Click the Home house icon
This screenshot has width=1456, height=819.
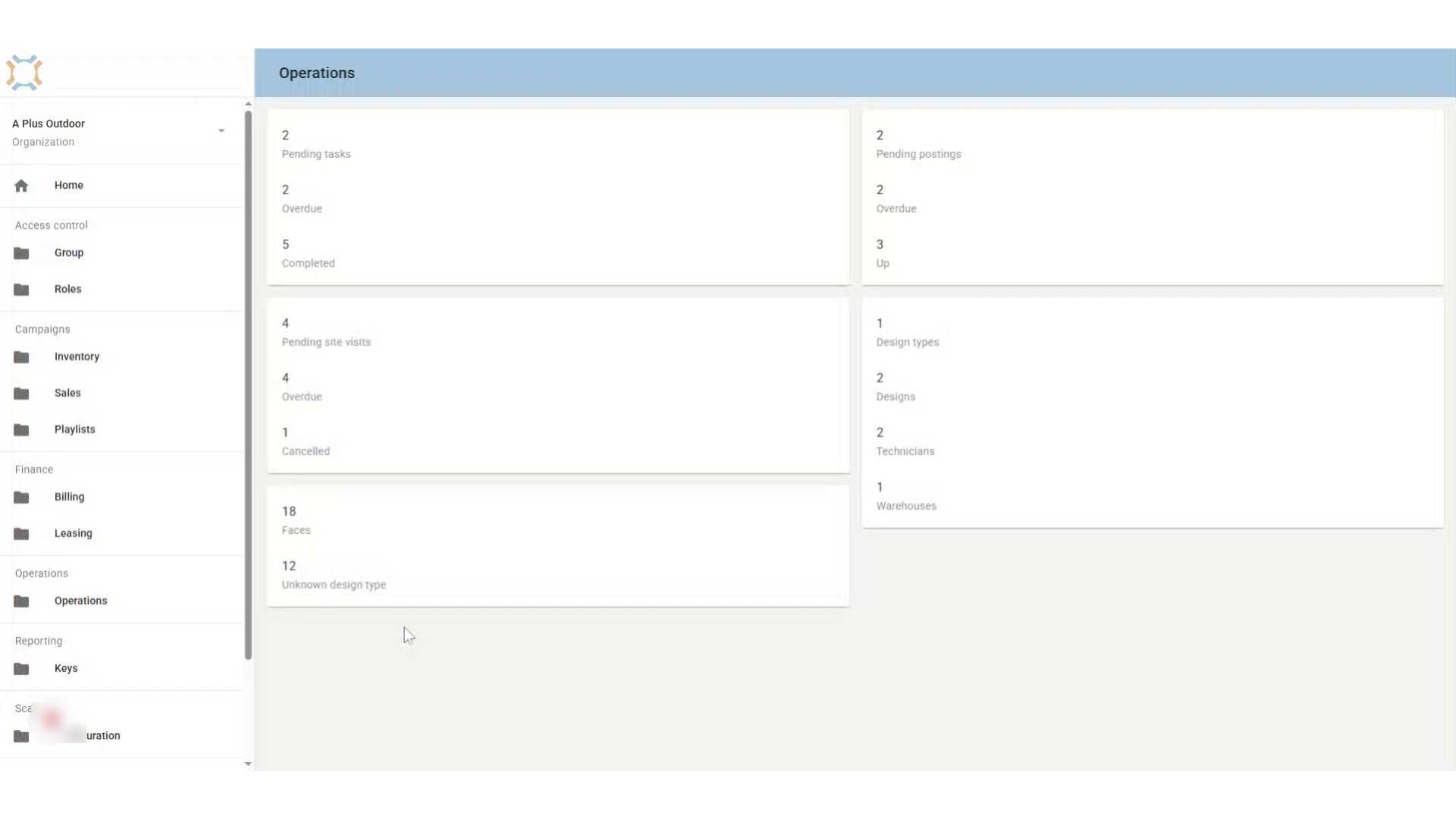pyautogui.click(x=21, y=186)
